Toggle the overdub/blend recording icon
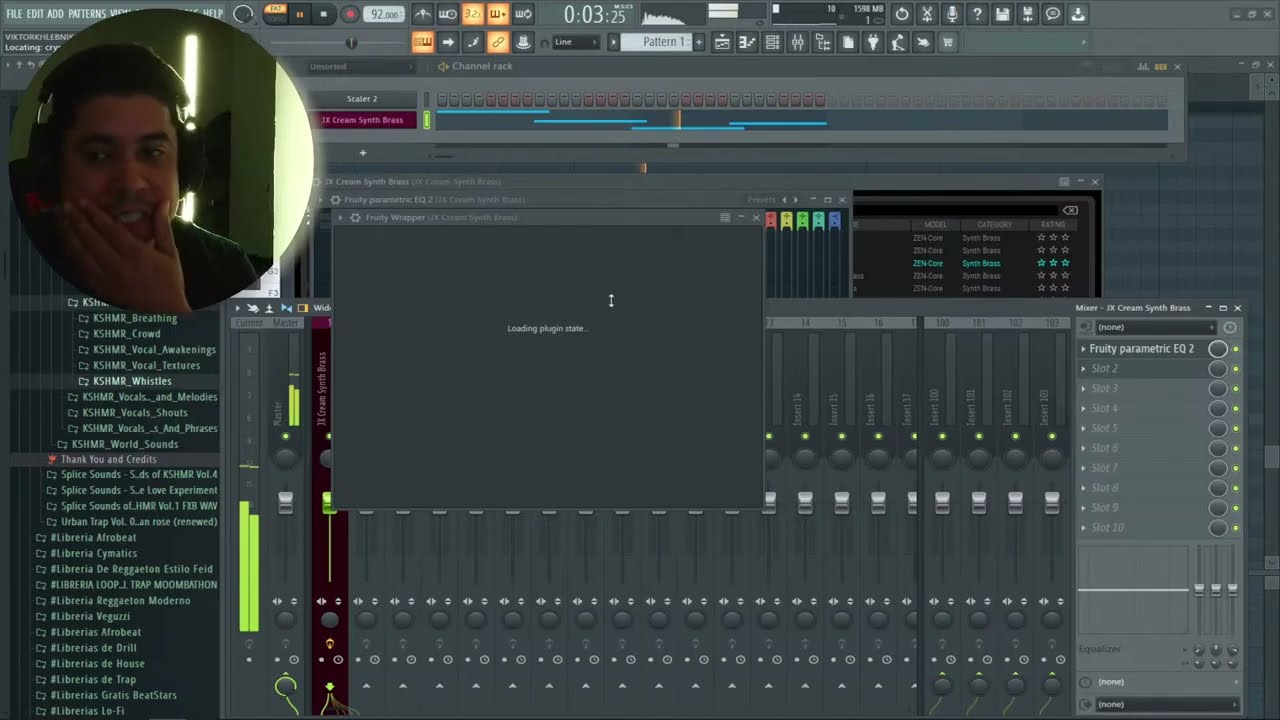 pos(497,14)
